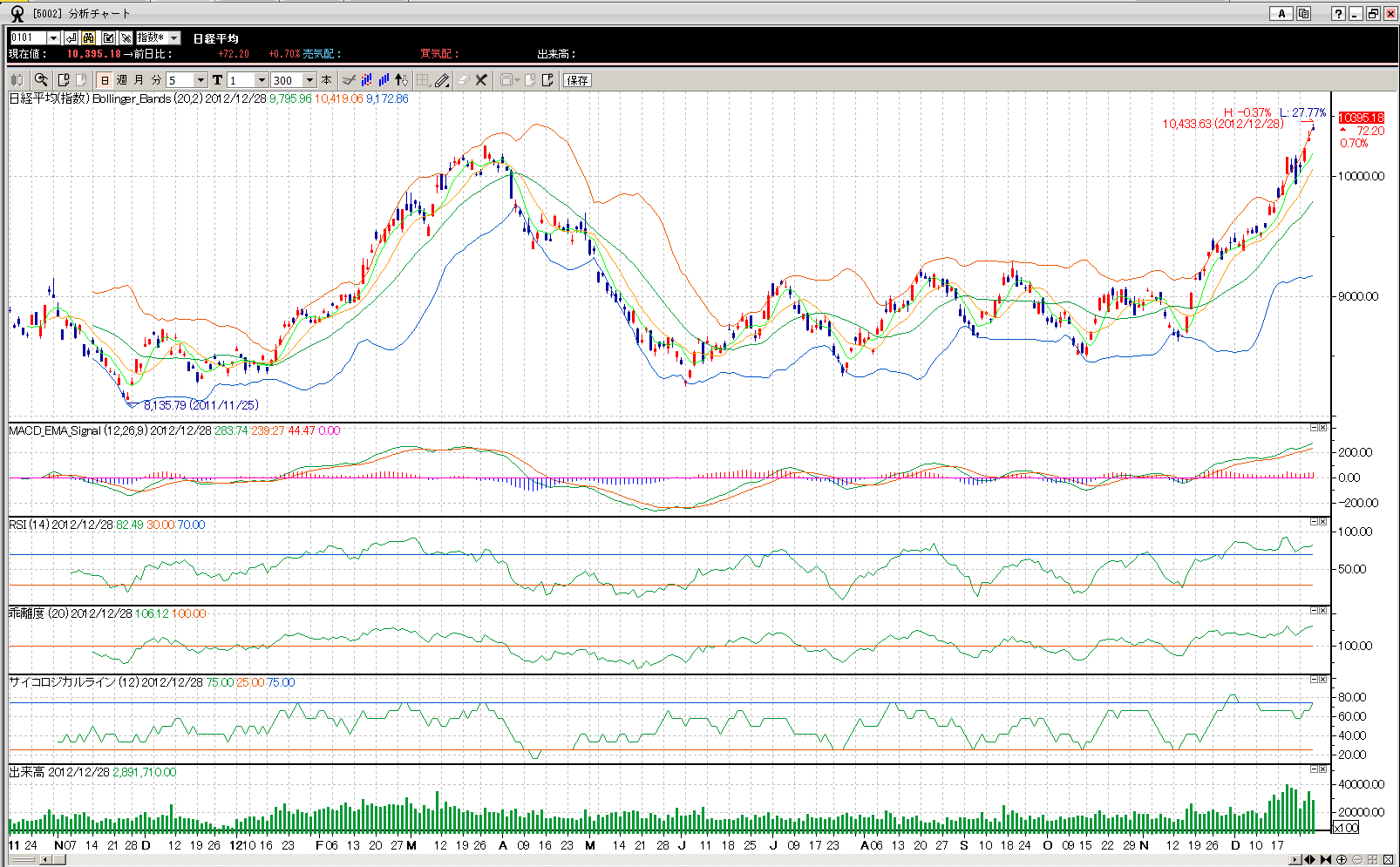1400x867 pixels.
Task: Open the minute interval 5 dropdown
Action: [200, 80]
